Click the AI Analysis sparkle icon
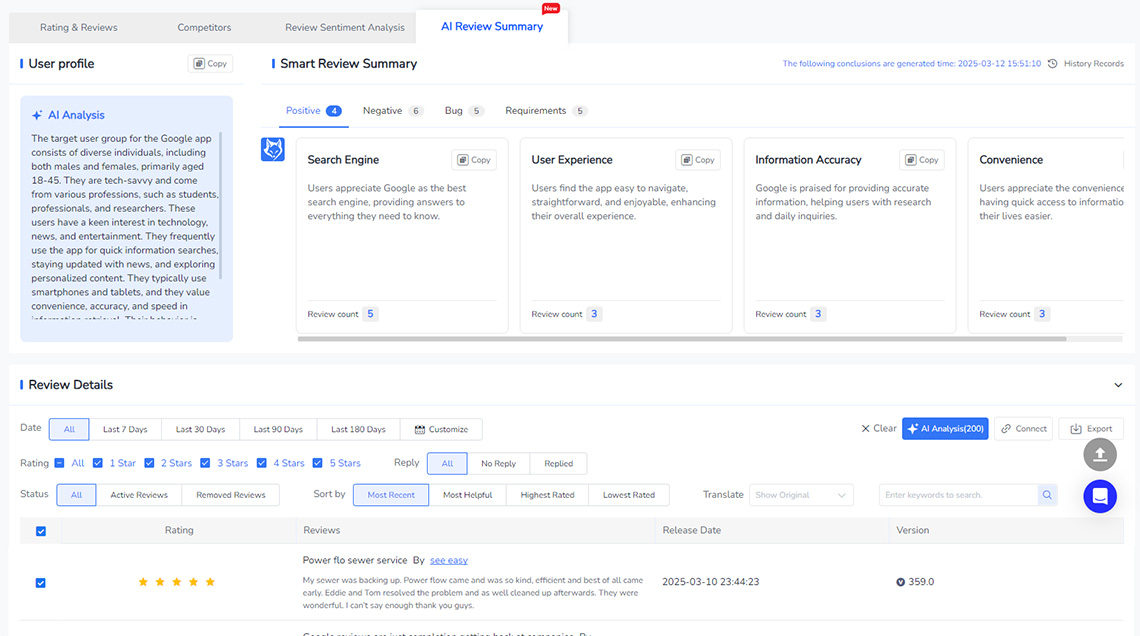Screen dimensions: 1140x636 [x=36, y=115]
